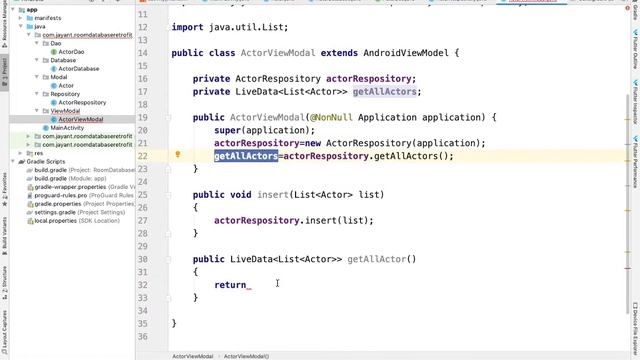
Task: Collapse the Modal package
Action: 37,77
